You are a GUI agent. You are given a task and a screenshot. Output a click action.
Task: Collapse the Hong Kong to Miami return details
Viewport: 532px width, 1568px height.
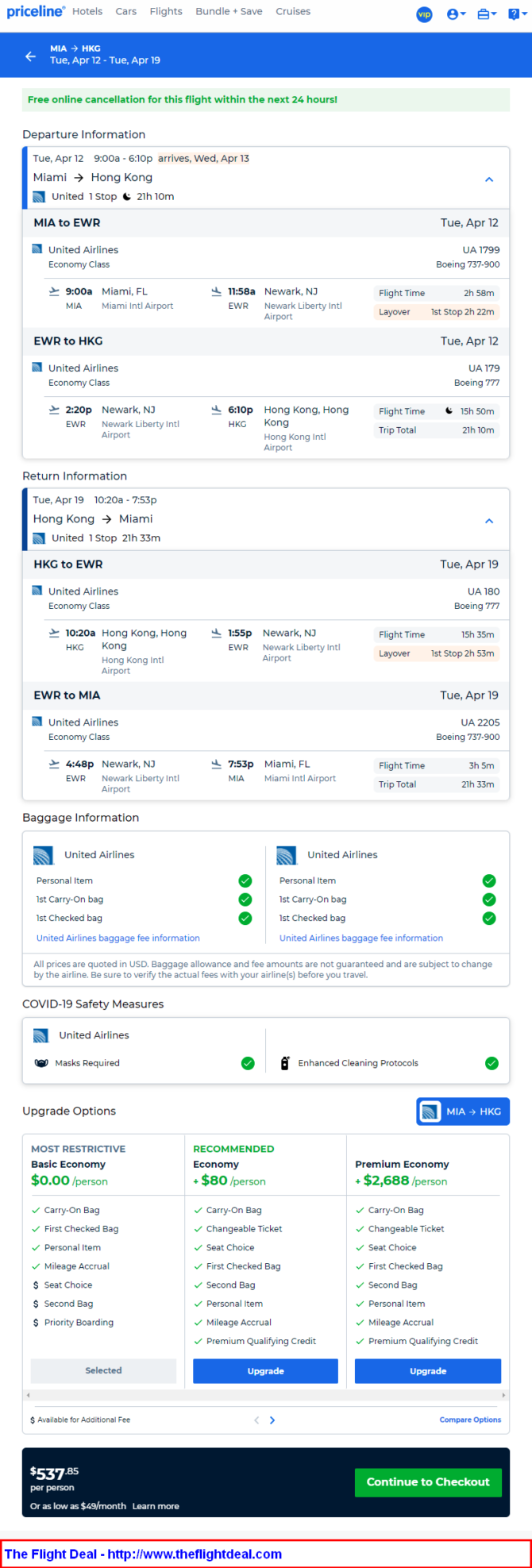tap(489, 521)
